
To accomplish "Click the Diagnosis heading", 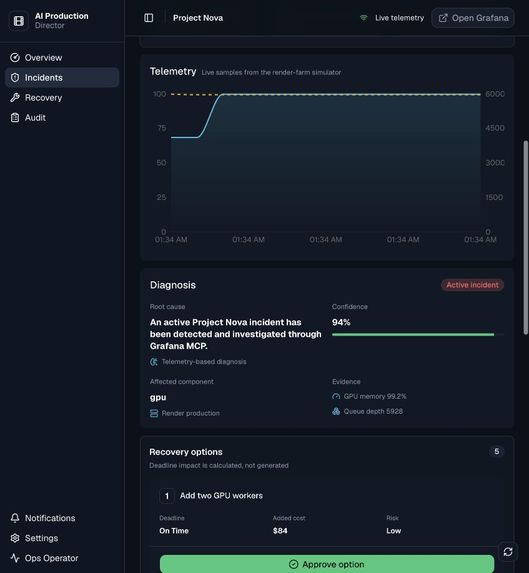I will pos(173,285).
